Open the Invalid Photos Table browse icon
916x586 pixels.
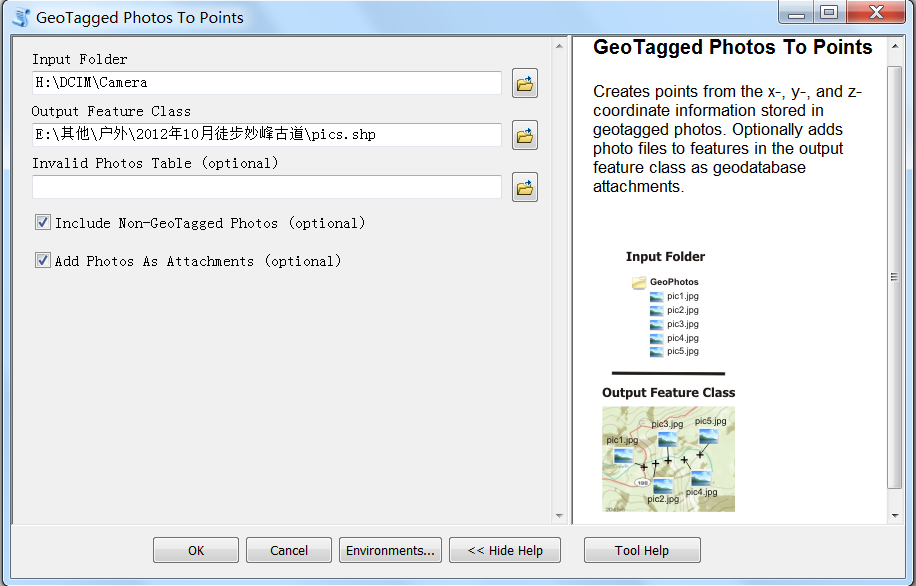(524, 187)
